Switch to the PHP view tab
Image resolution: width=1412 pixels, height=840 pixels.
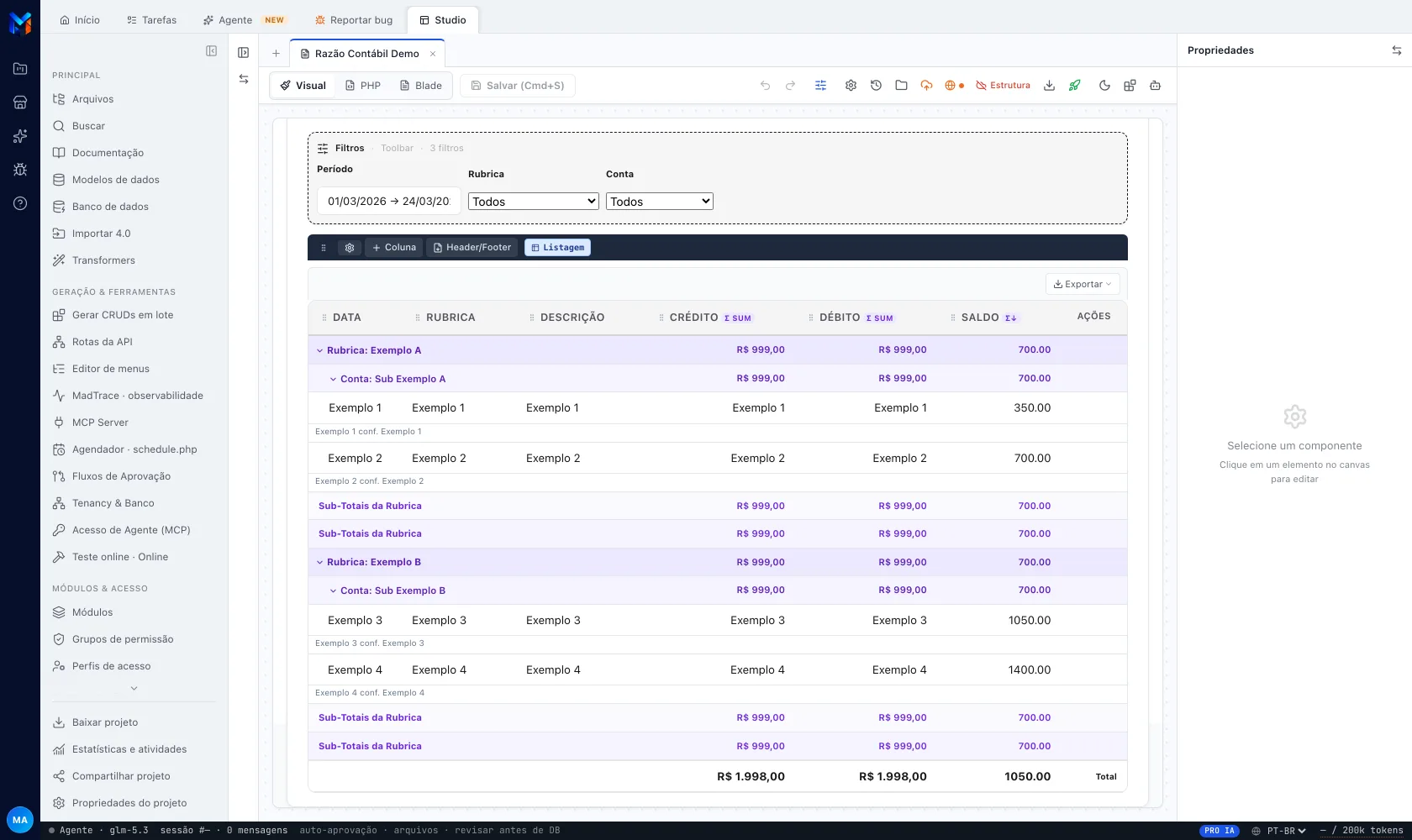coord(363,86)
